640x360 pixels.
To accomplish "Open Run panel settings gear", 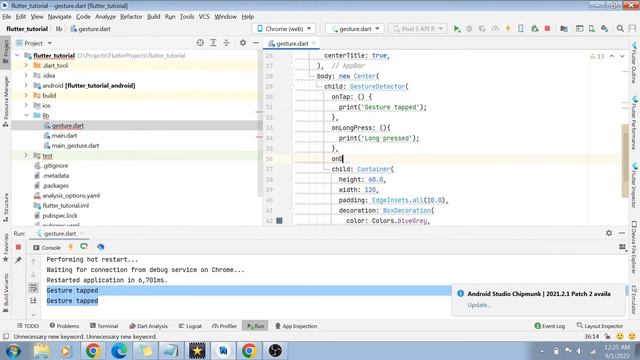I will click(609, 233).
